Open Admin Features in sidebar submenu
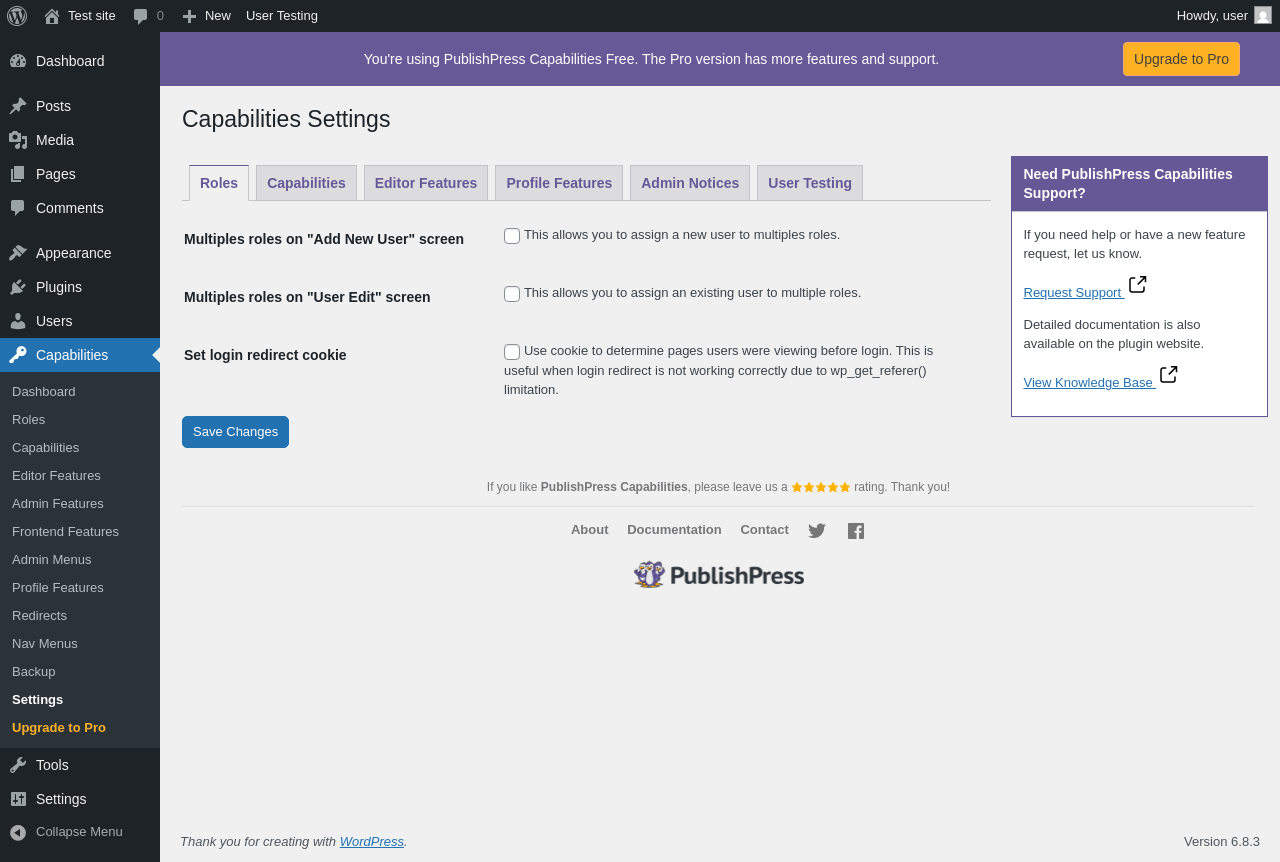The height and width of the screenshot is (862, 1280). click(80, 504)
